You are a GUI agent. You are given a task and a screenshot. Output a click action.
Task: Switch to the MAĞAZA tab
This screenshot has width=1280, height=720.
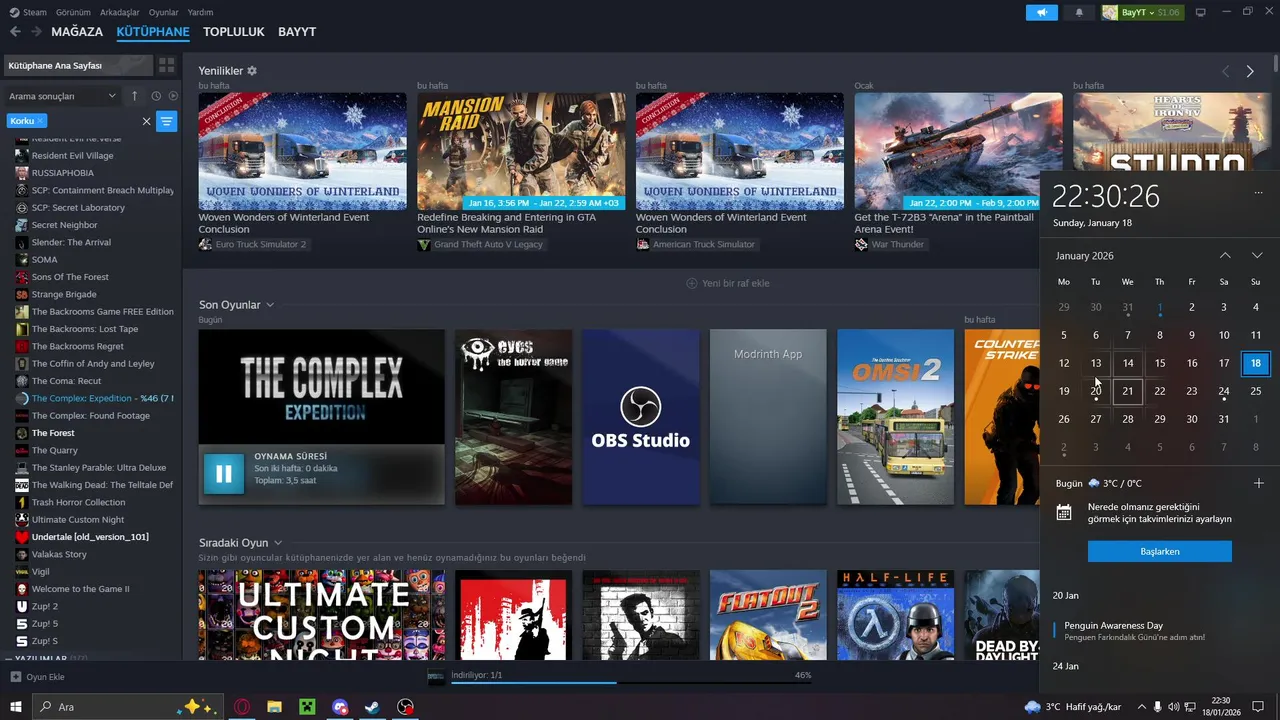(x=77, y=32)
